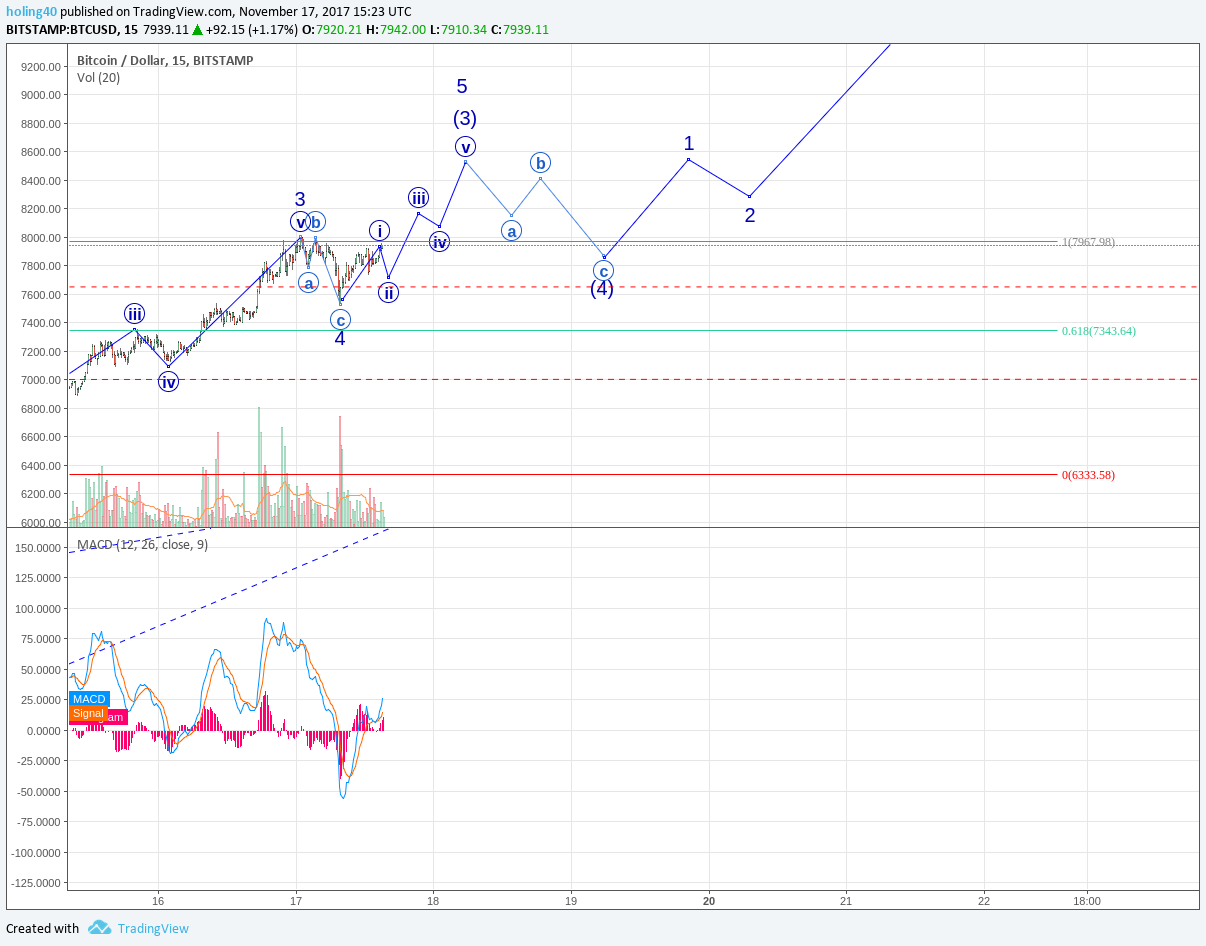1206x946 pixels.
Task: Click the 7000.00 price axis label
Action: point(40,380)
